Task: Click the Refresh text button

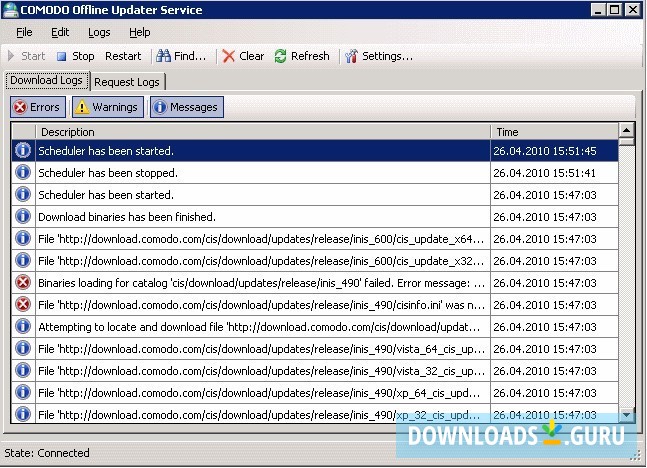Action: [310, 56]
